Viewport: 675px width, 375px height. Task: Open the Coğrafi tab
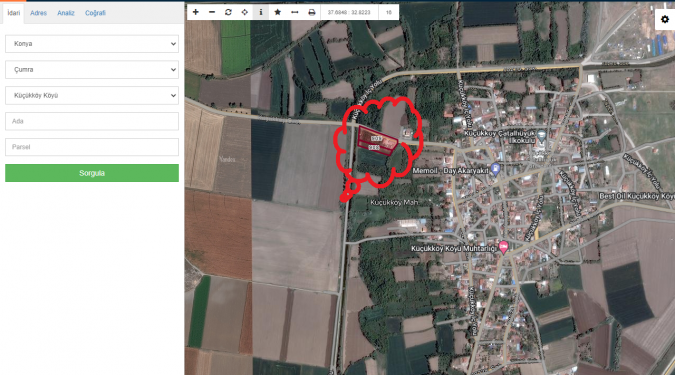[95, 13]
